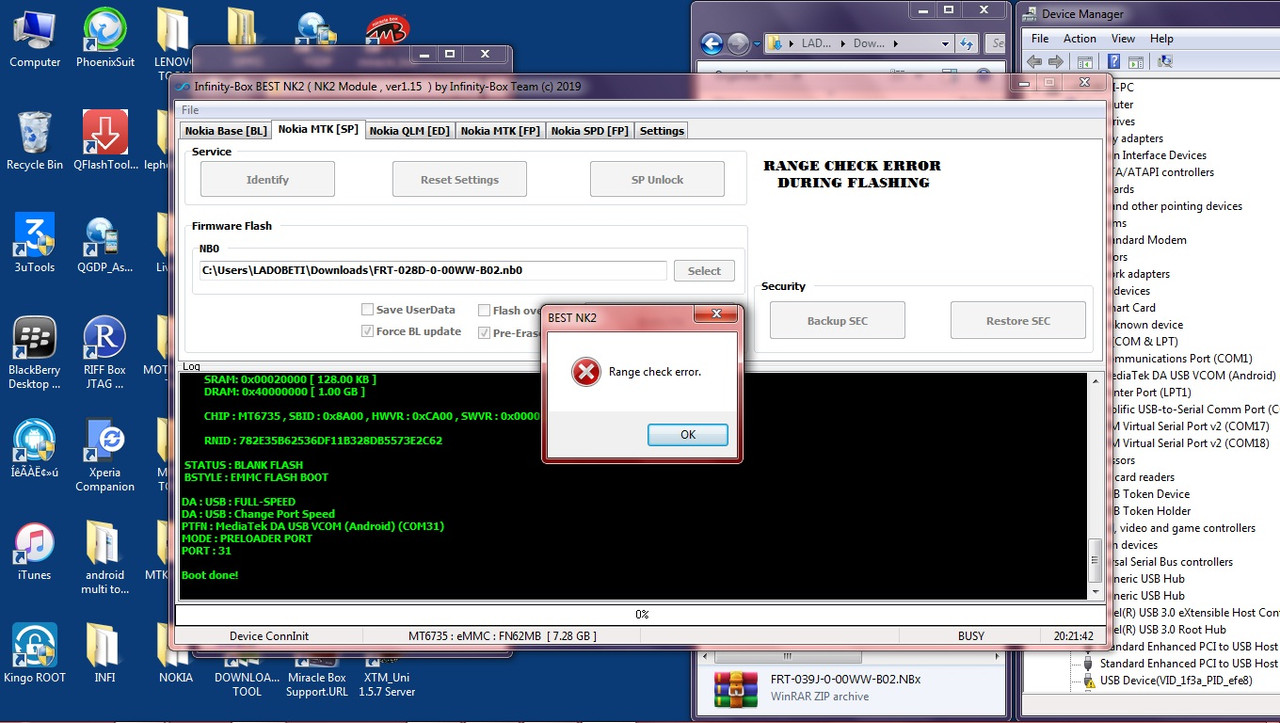1280x723 pixels.
Task: Expand breadcrumb arrow after LAD... folder
Action: [842, 44]
